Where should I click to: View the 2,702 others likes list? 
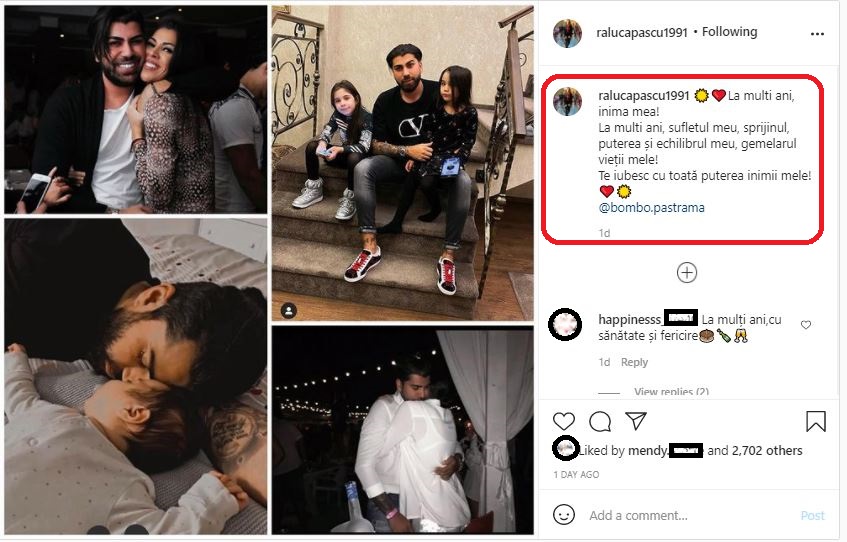point(767,451)
